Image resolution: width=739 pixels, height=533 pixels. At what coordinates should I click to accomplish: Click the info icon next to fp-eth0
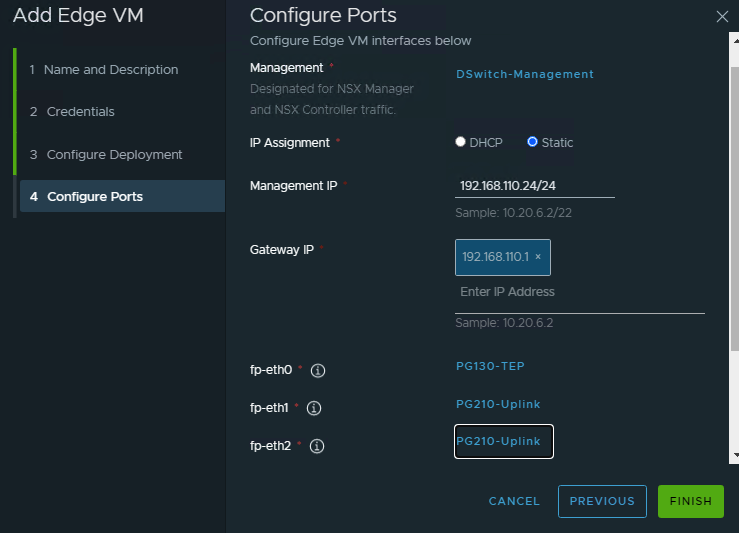[318, 371]
